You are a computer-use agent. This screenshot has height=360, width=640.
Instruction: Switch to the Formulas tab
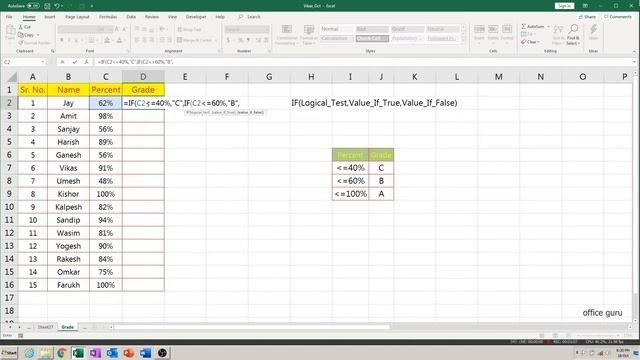pos(108,17)
